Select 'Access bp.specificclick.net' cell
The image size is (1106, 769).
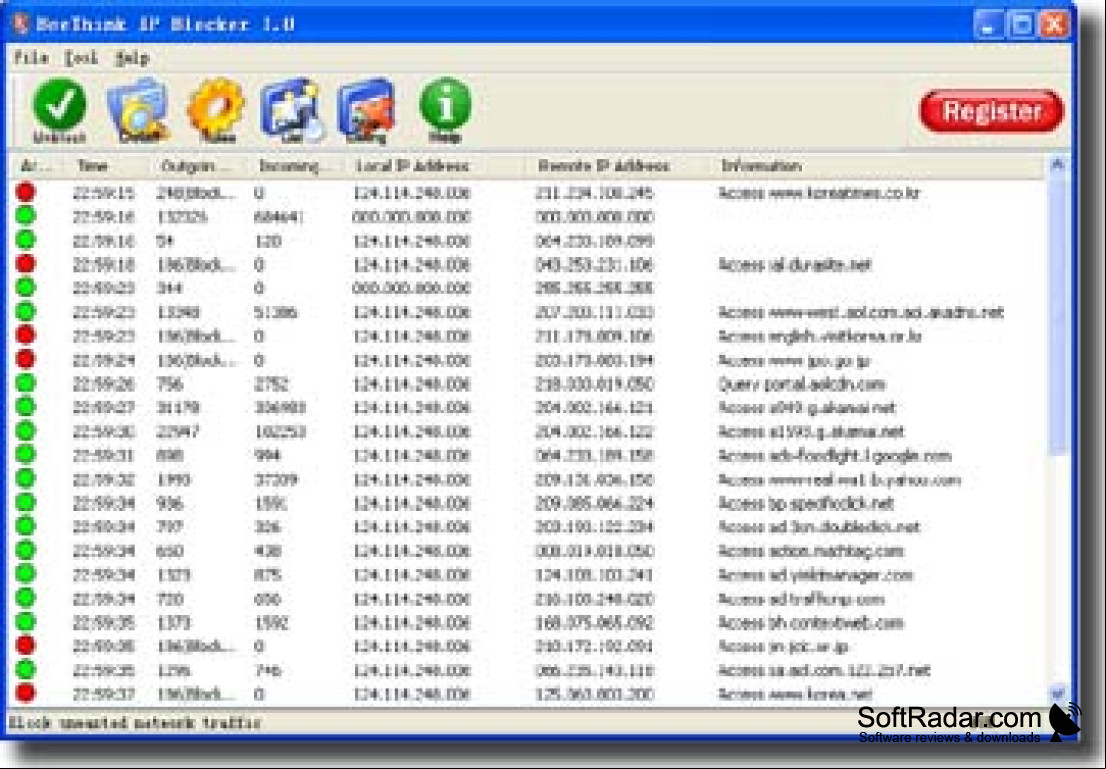806,503
